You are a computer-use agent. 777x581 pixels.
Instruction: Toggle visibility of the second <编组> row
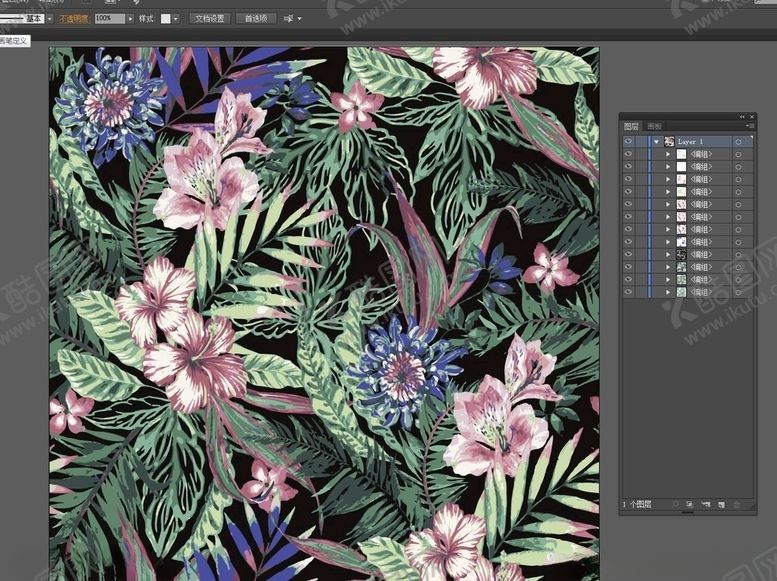(628, 167)
